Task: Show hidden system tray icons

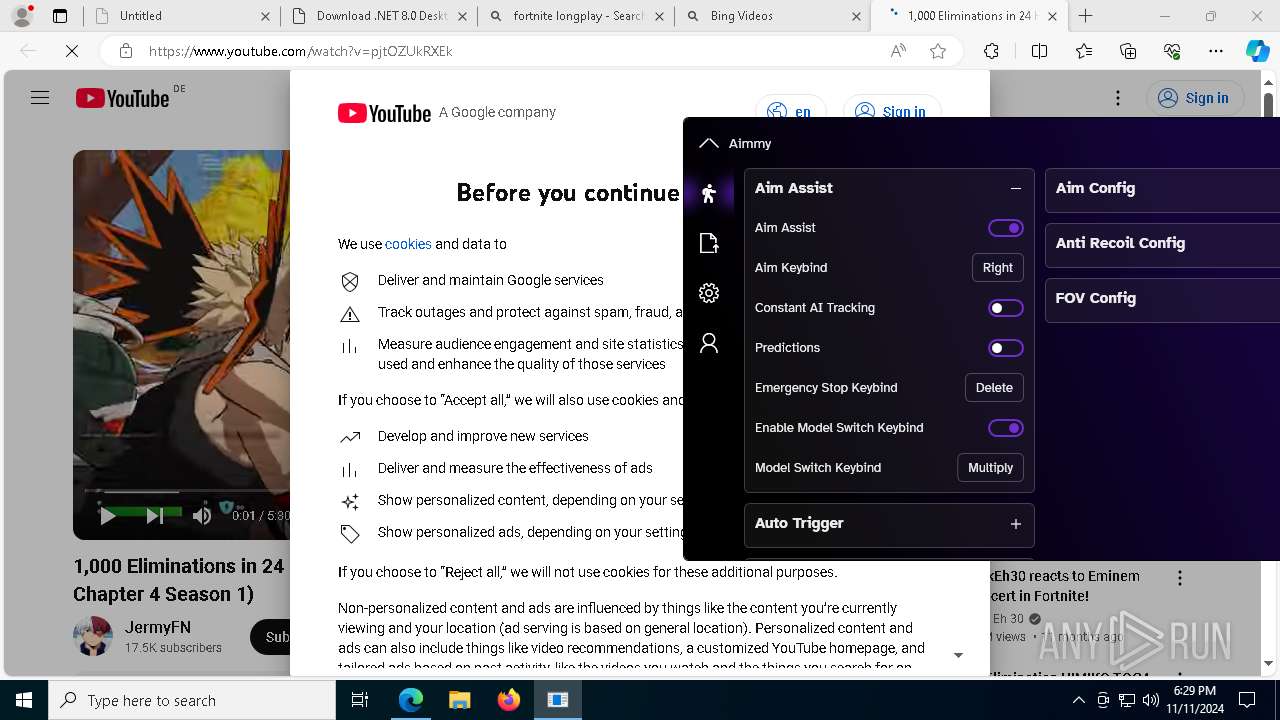Action: (1078, 700)
